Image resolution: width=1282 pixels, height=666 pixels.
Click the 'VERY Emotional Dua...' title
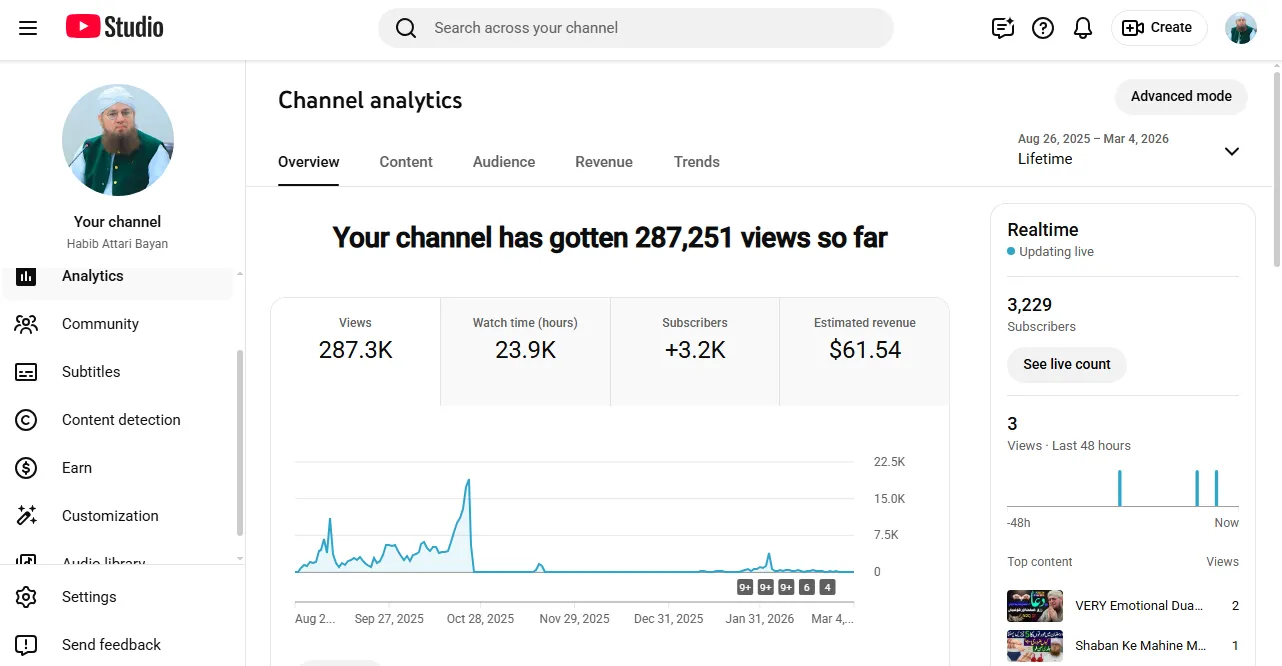(1139, 606)
